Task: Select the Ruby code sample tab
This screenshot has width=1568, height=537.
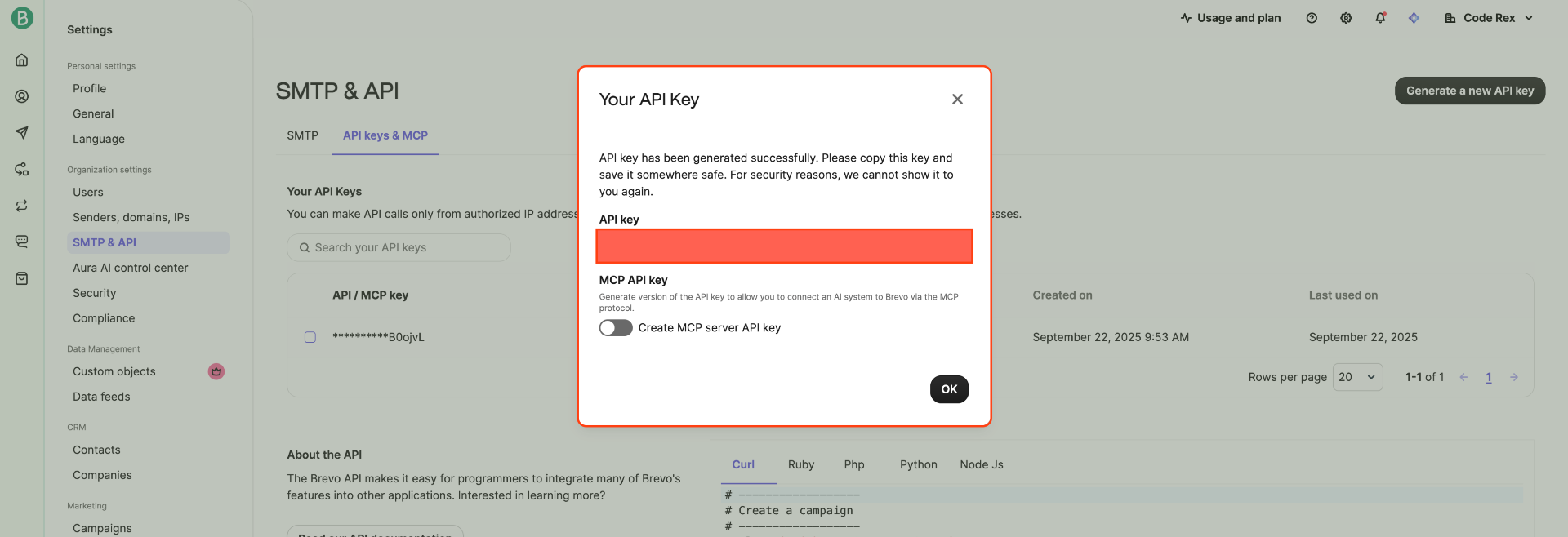Action: coord(800,464)
